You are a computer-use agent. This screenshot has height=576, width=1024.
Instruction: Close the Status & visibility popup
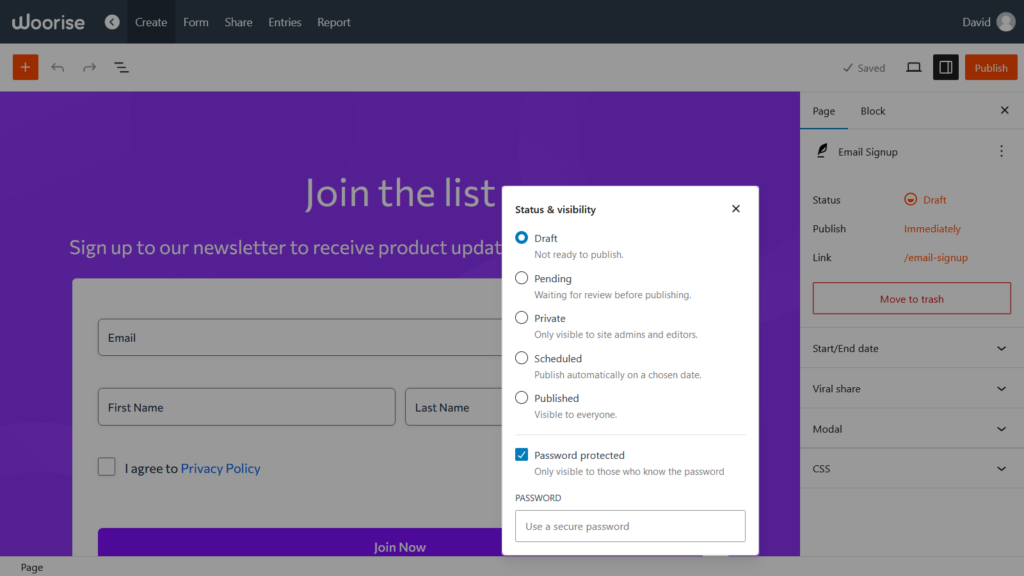click(x=736, y=209)
